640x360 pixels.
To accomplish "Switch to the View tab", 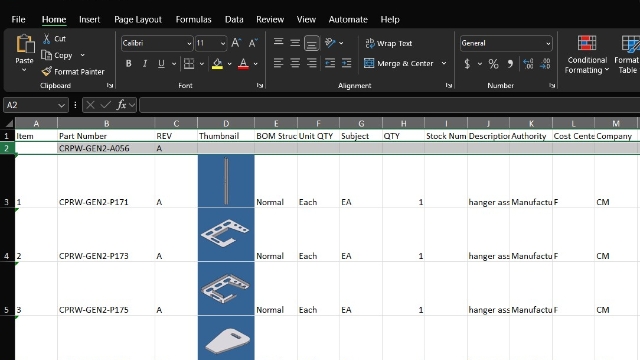I will point(306,19).
